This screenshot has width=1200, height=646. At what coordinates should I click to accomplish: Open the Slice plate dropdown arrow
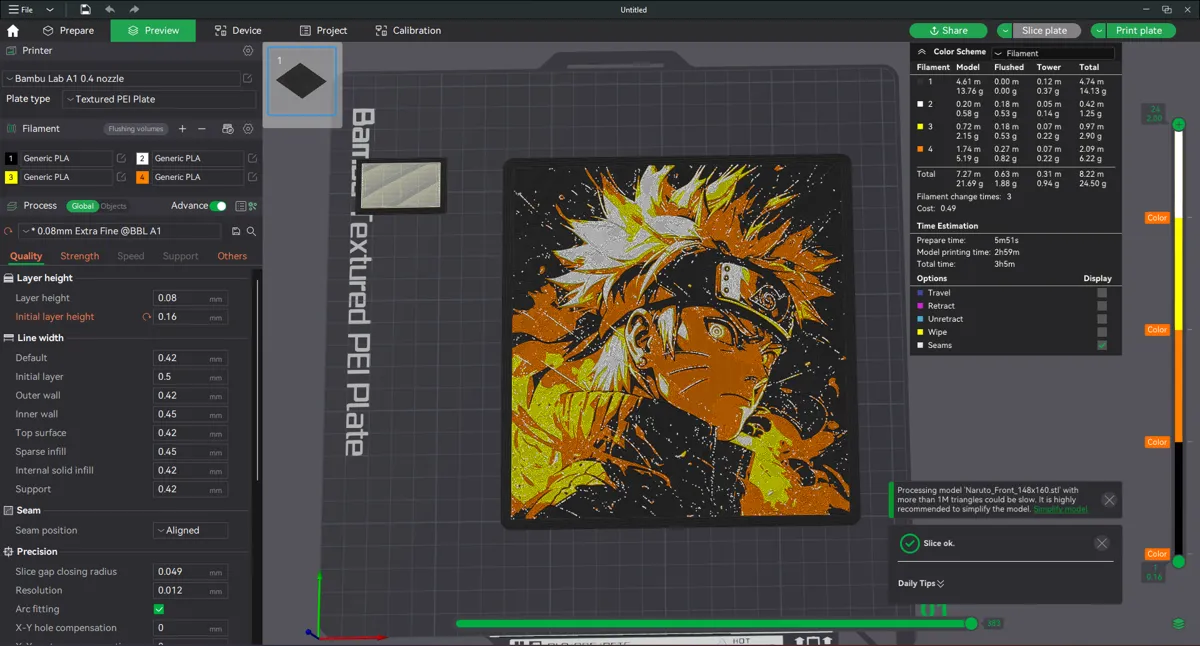(1005, 31)
